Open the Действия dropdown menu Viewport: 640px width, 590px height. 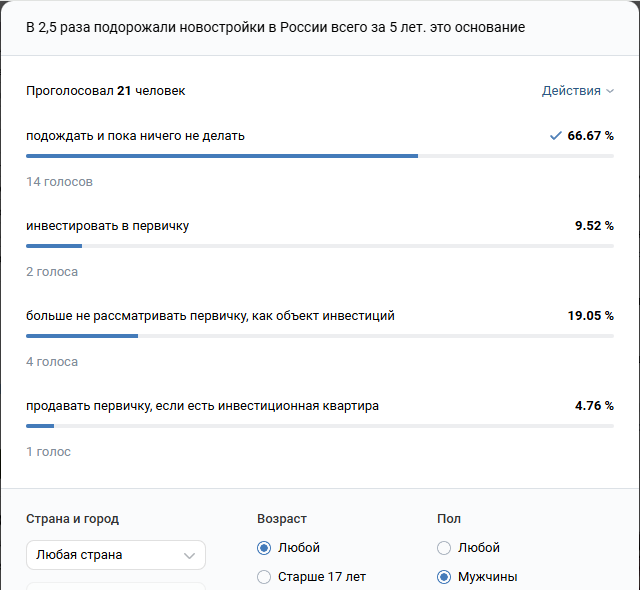tap(578, 91)
